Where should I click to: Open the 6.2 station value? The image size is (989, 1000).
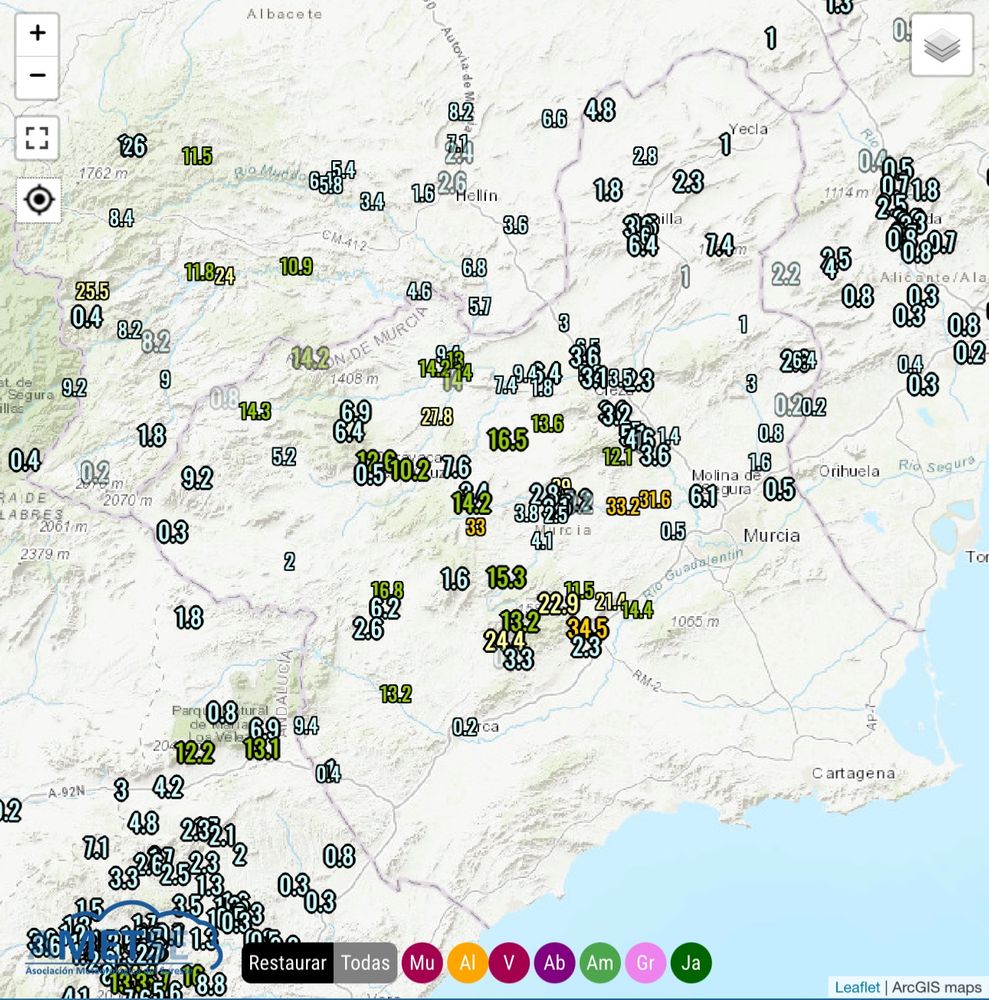385,608
